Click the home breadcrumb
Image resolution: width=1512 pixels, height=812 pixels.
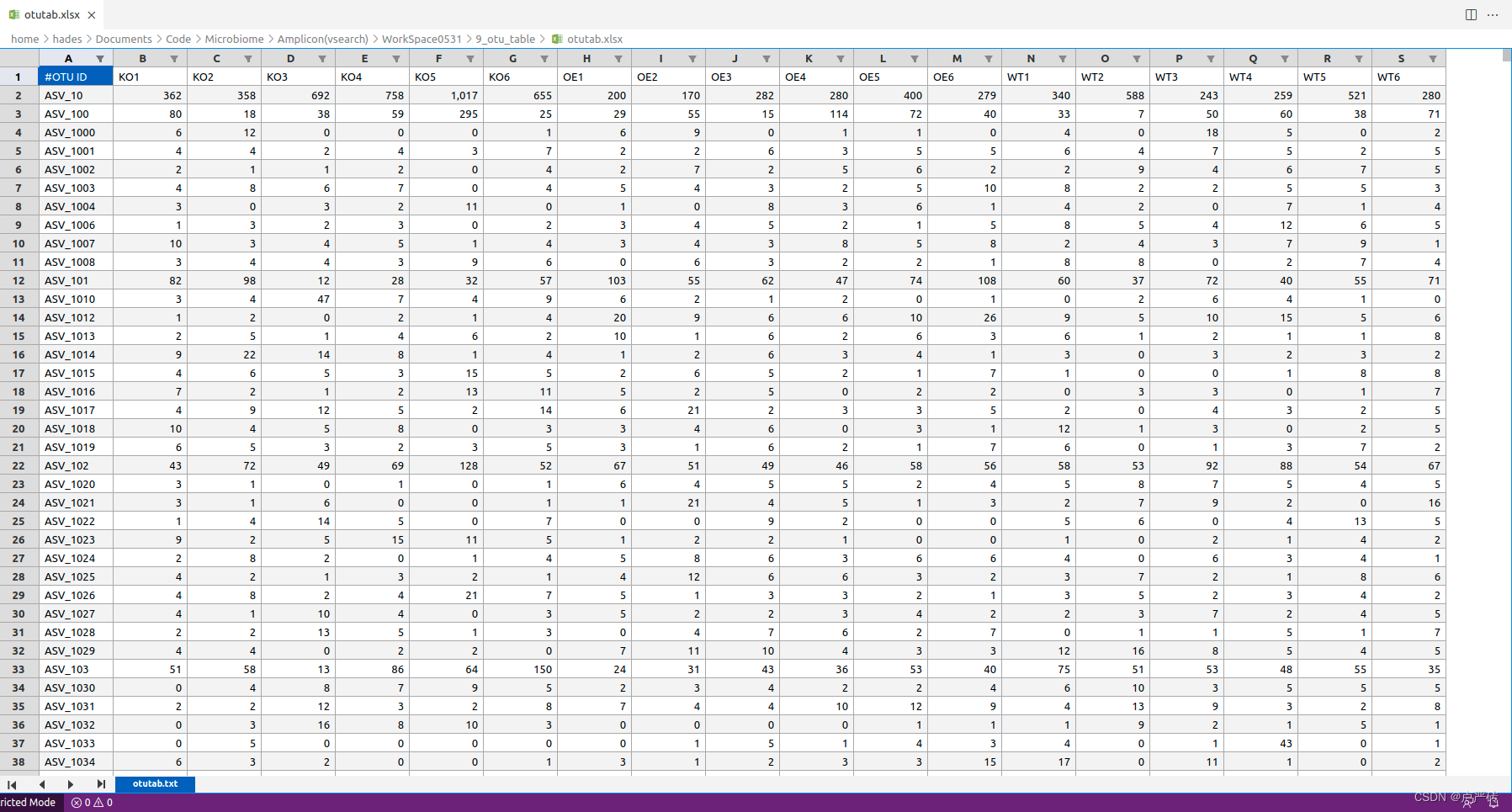tap(24, 39)
